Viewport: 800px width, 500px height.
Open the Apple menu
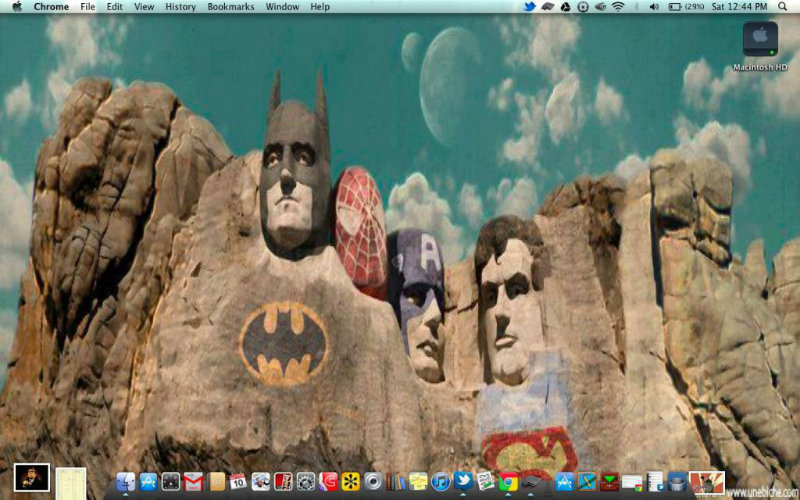coord(17,7)
